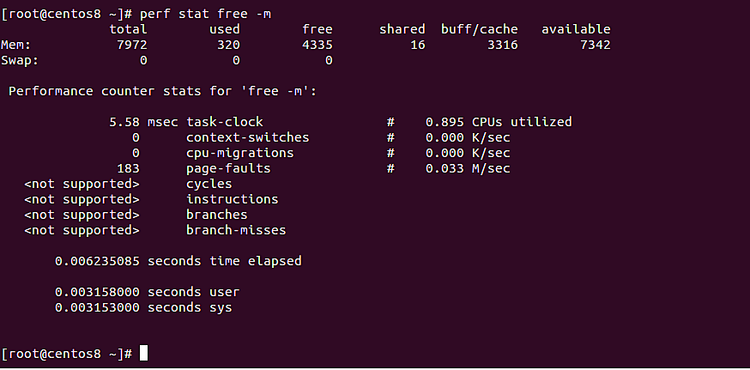
Task: Click the 'perf stat free -m' command text
Action: tap(206, 14)
